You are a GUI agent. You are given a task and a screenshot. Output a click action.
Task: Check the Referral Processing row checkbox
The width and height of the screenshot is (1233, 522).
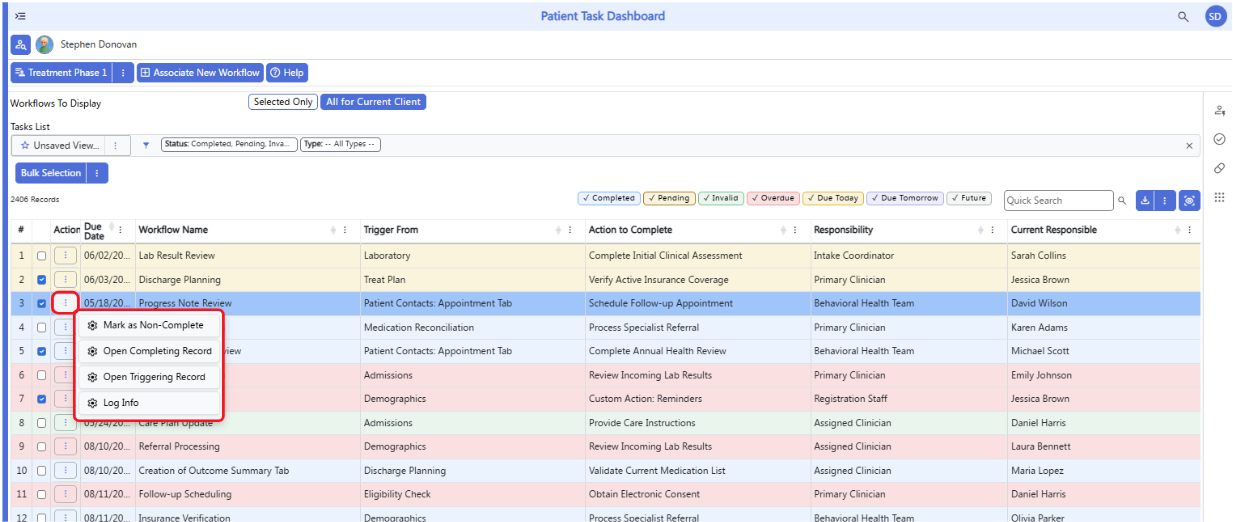pos(41,447)
